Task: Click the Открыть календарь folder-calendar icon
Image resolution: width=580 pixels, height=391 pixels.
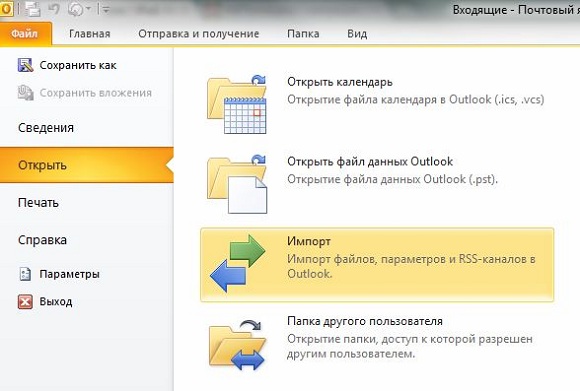Action: pos(237,104)
